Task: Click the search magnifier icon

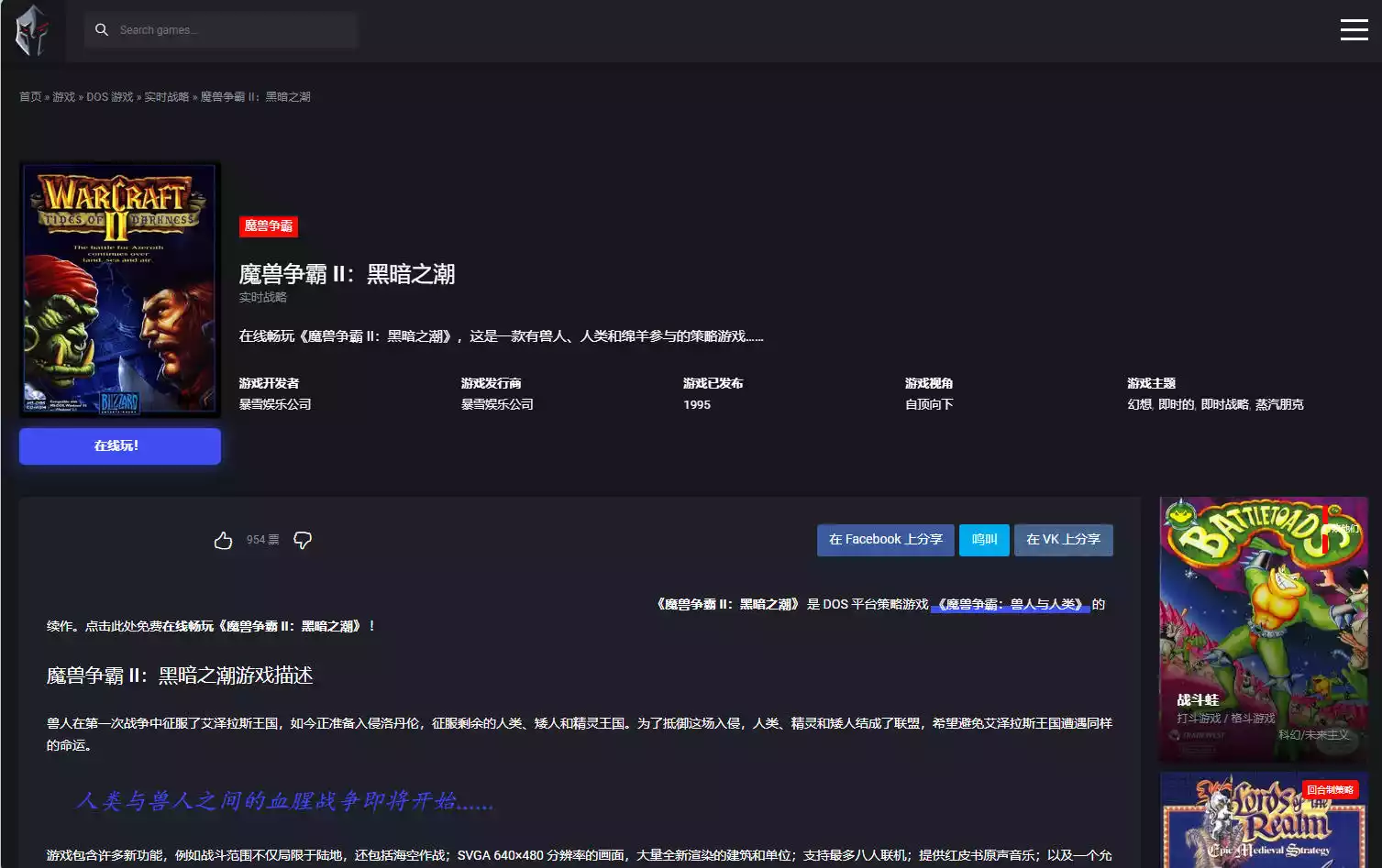Action: click(x=102, y=30)
